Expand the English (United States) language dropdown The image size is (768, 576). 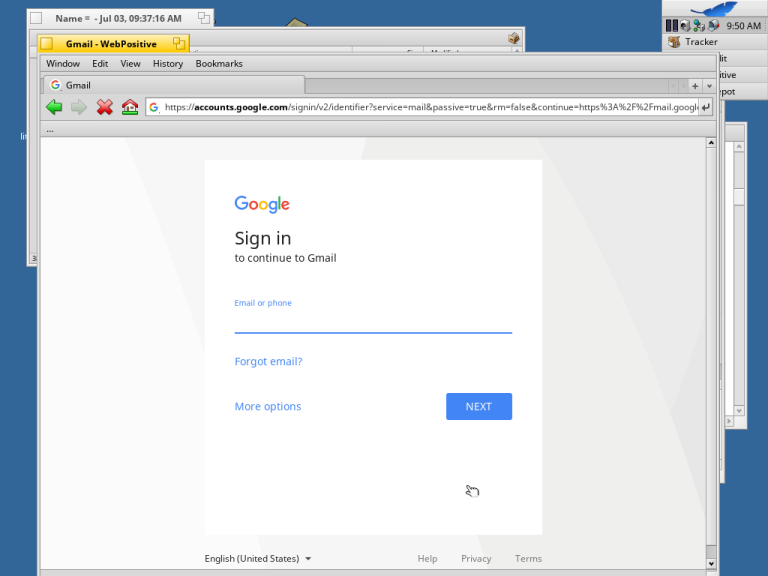pyautogui.click(x=258, y=559)
